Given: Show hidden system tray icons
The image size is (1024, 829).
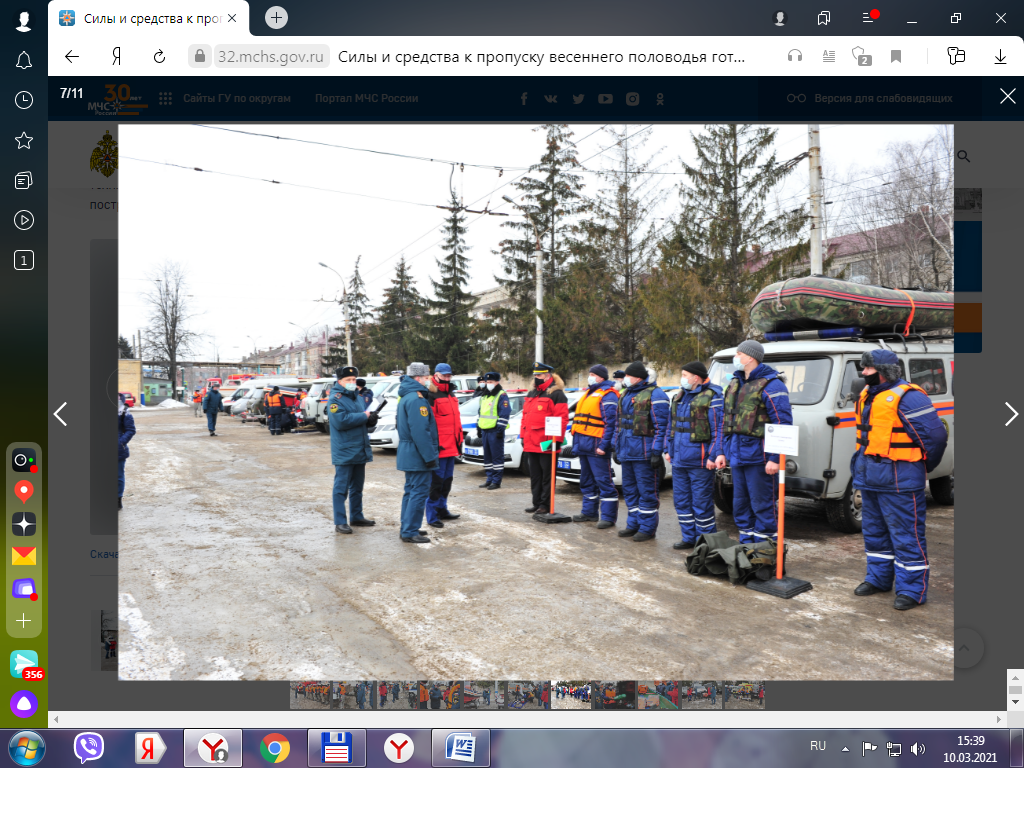Looking at the screenshot, I should click(845, 749).
